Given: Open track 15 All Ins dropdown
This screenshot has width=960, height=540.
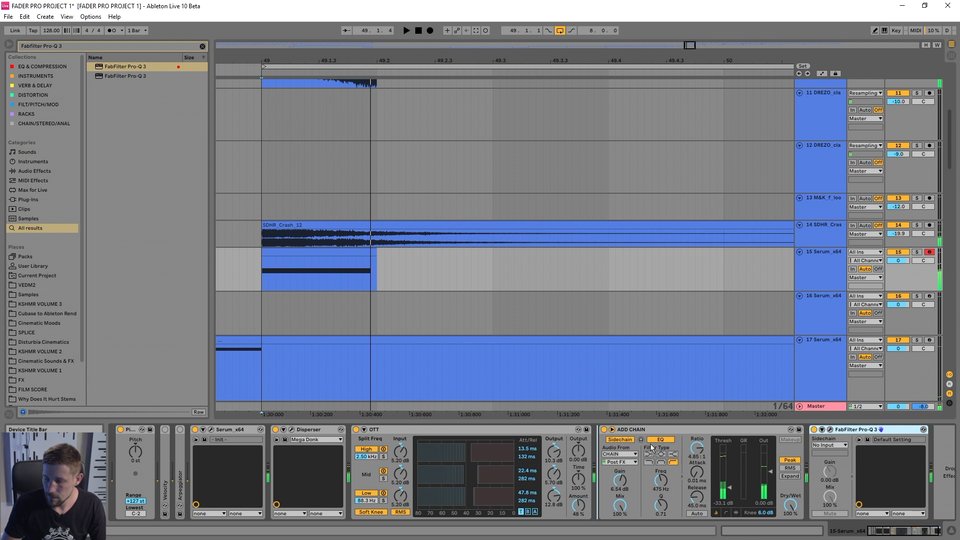Looking at the screenshot, I should (865, 252).
